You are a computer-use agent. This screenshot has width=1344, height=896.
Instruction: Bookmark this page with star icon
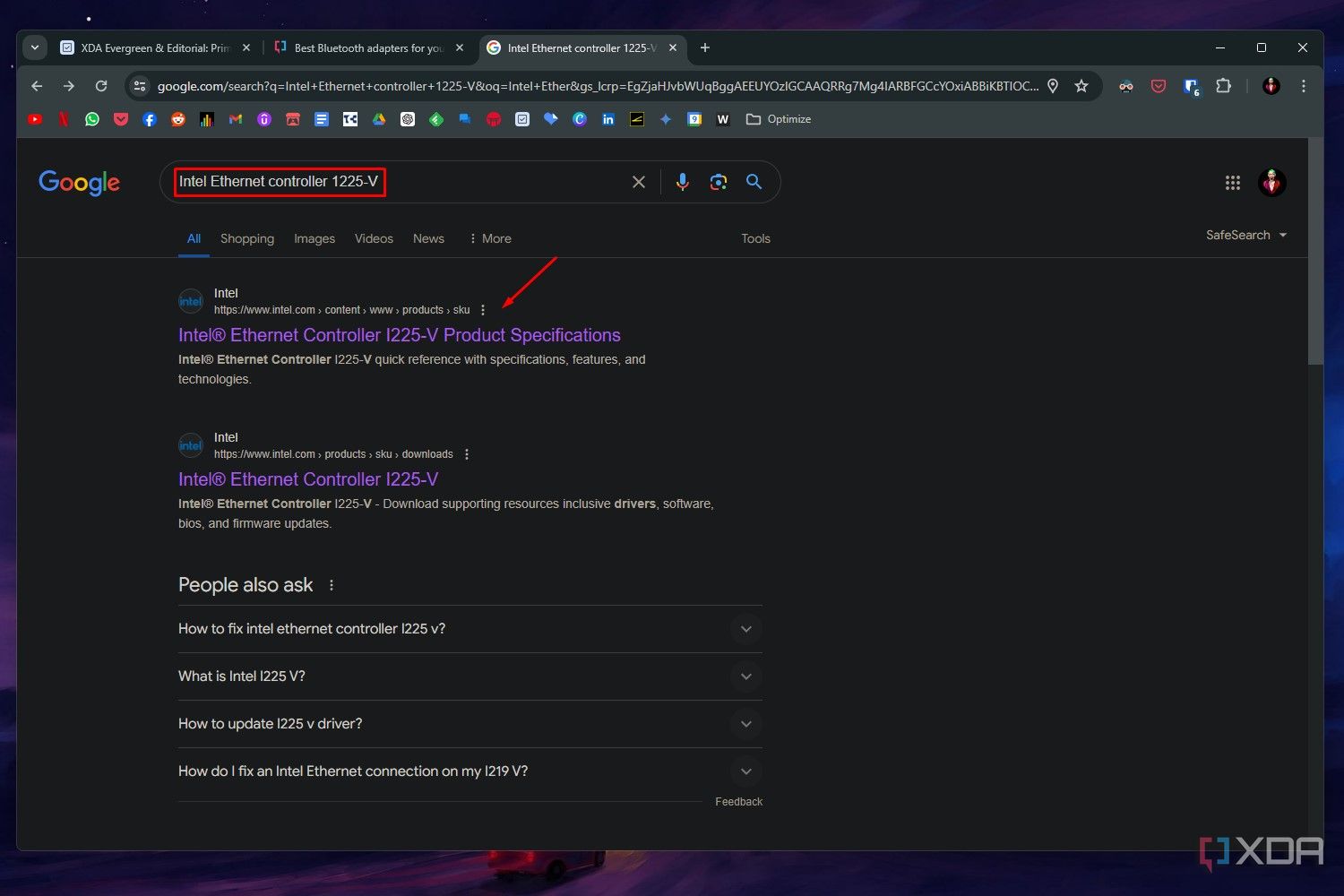[x=1081, y=86]
